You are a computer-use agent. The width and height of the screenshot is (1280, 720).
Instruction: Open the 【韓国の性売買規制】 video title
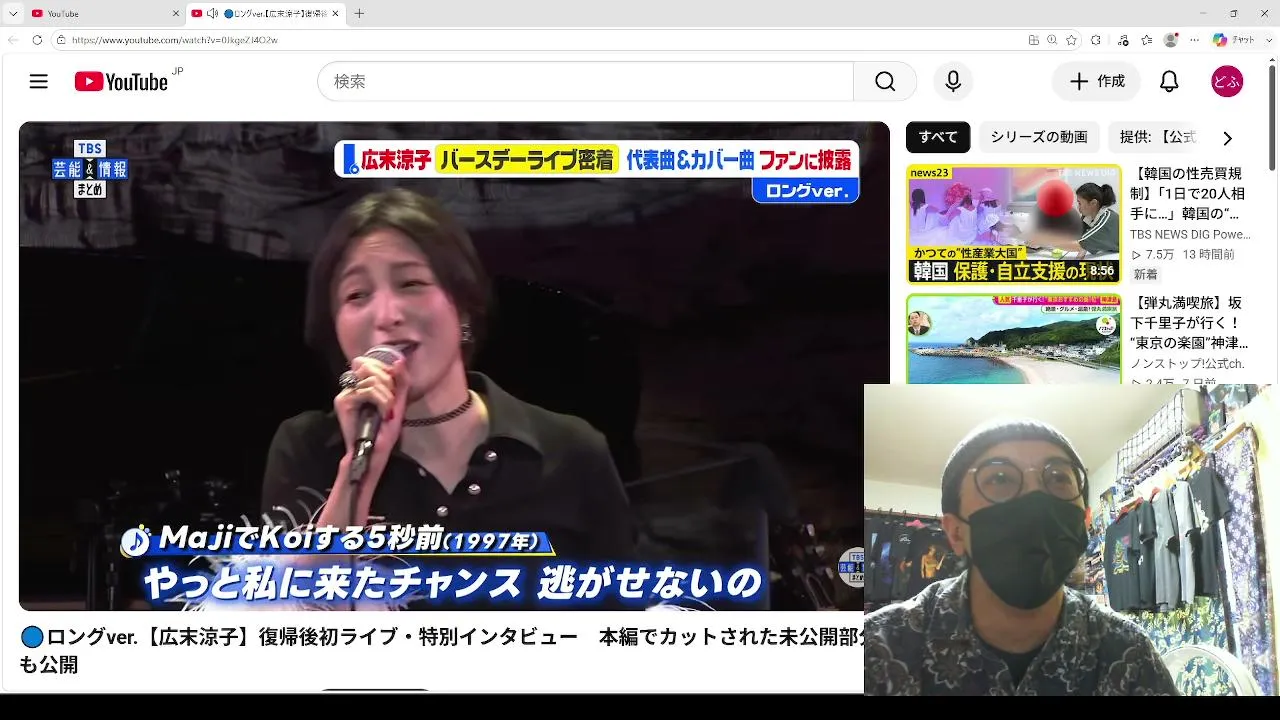(1188, 193)
